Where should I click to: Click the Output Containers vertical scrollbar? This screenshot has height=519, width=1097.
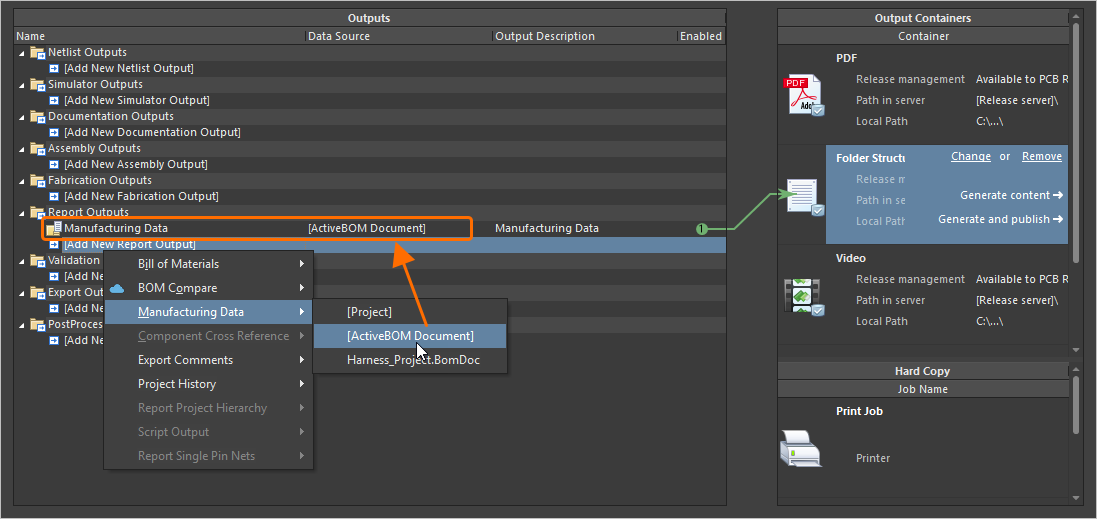(1076, 150)
